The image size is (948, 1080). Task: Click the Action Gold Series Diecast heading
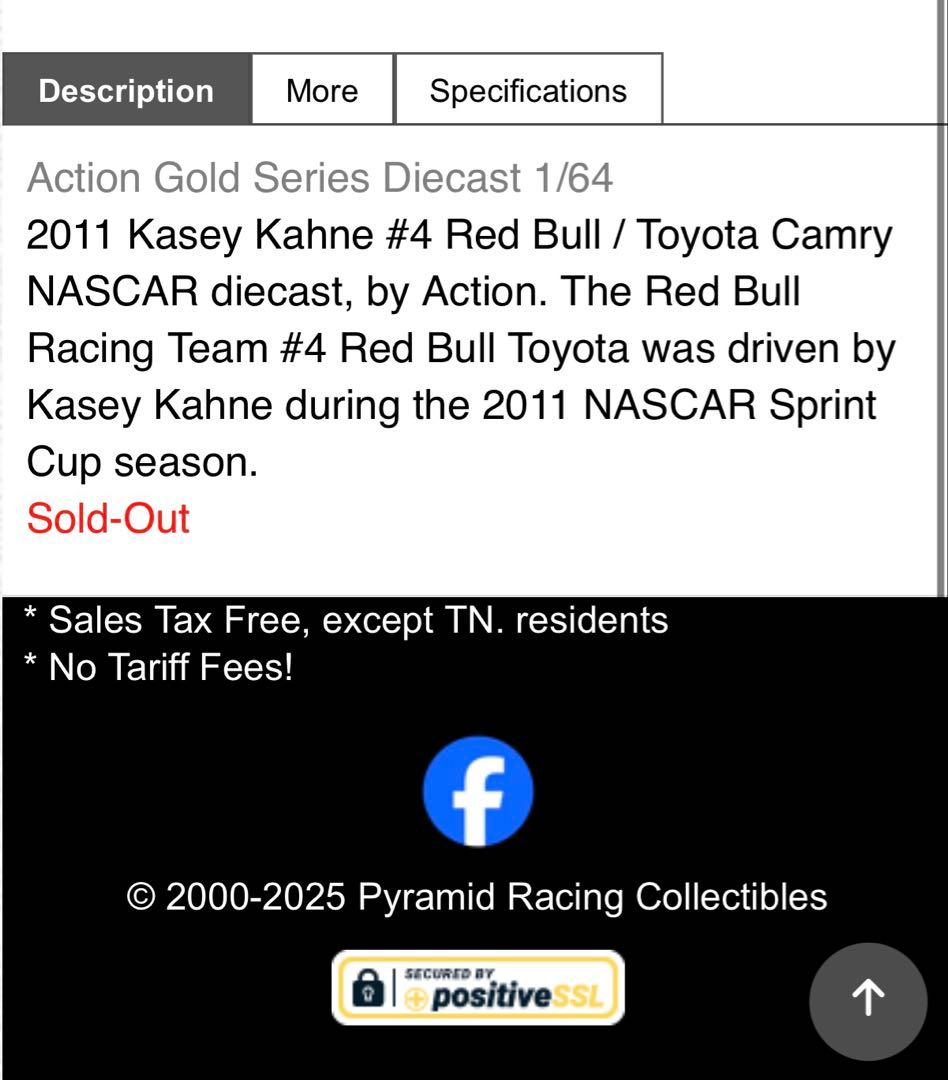(320, 179)
